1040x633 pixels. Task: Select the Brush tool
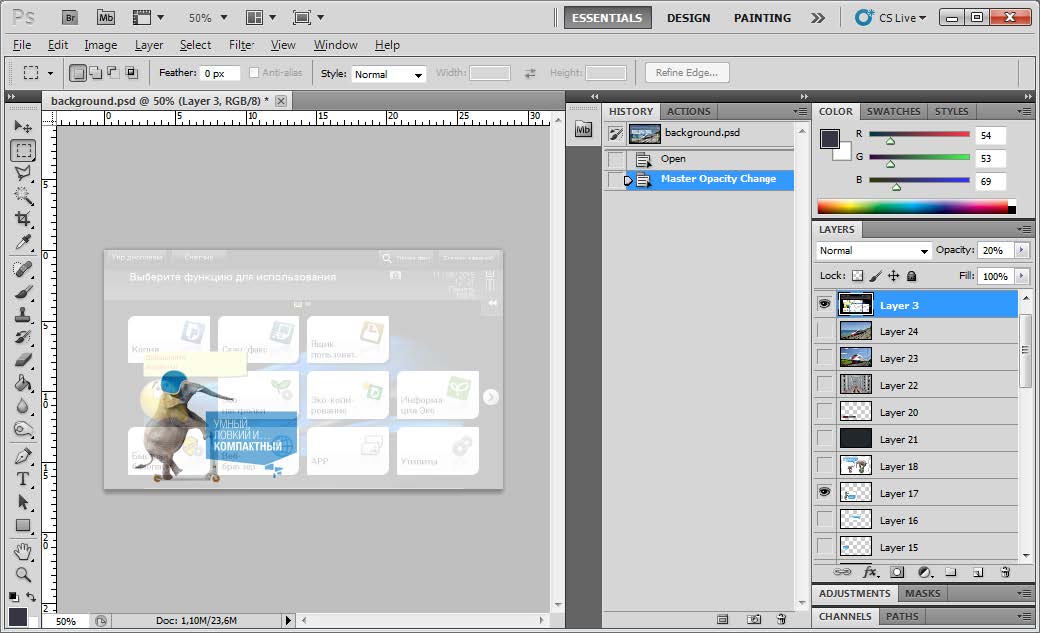[23, 292]
